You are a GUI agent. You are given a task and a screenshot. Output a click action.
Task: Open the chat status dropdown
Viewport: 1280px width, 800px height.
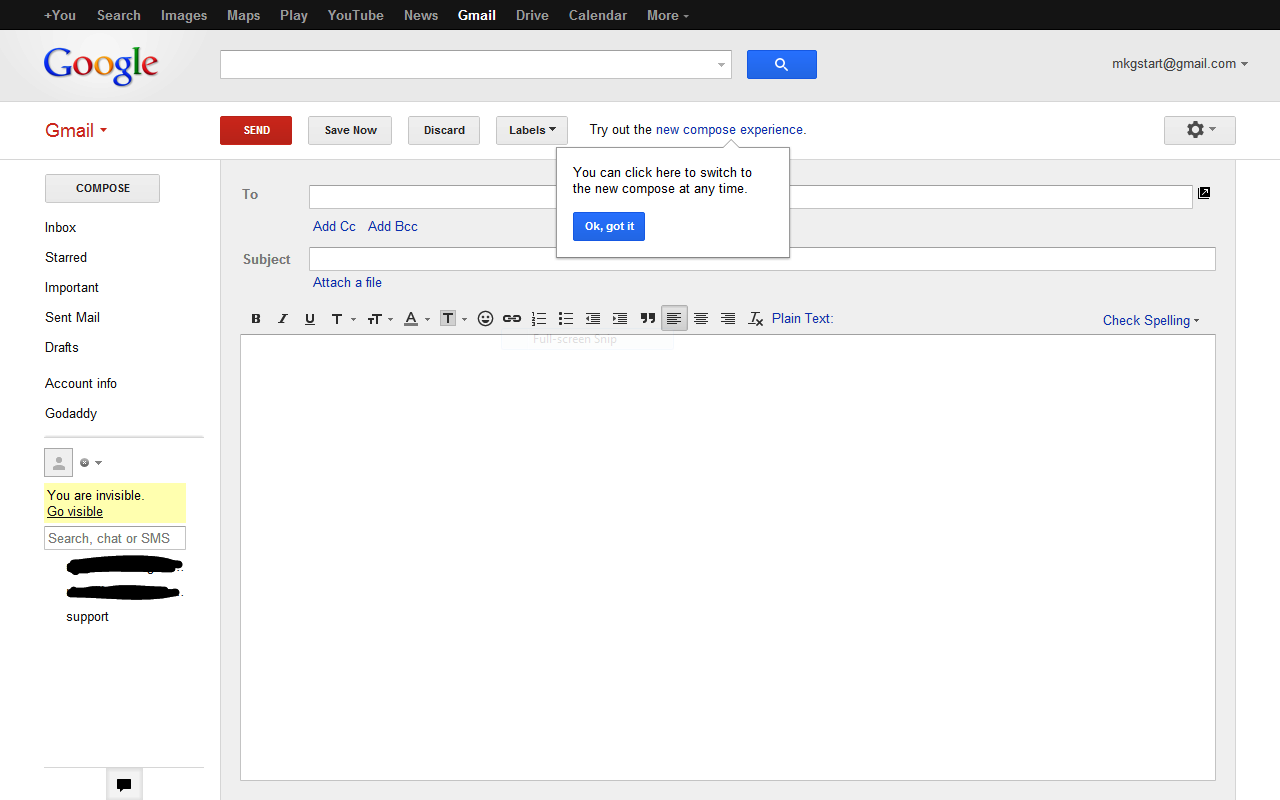(x=91, y=463)
